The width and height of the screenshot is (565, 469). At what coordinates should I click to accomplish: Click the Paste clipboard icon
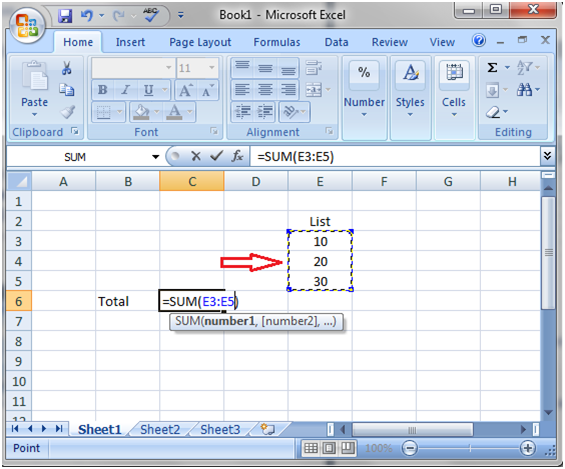[34, 75]
